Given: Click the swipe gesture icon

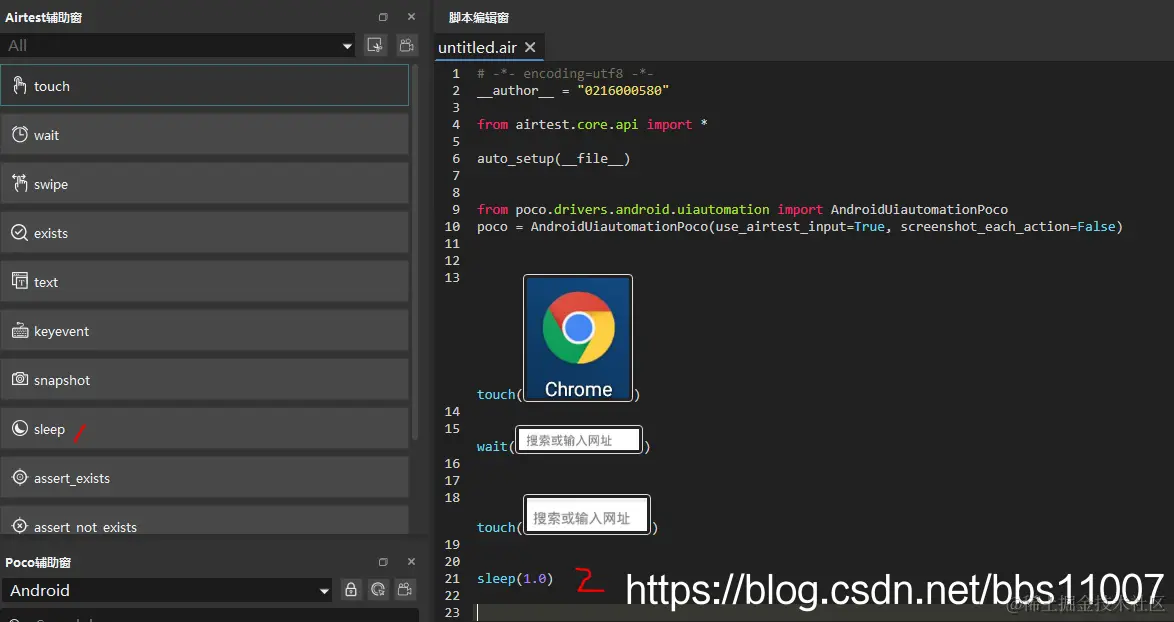Looking at the screenshot, I should [19, 183].
